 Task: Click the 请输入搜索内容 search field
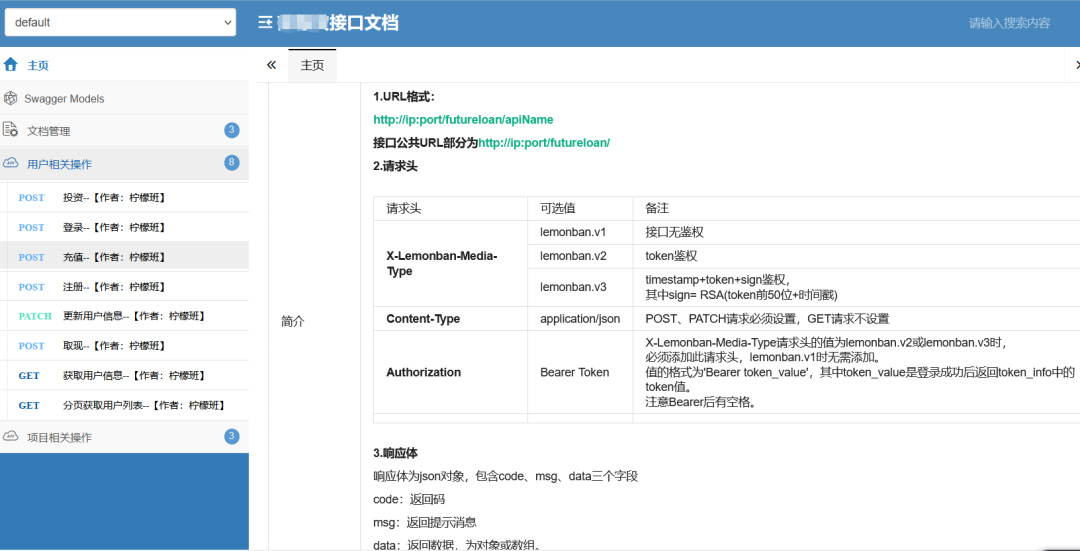[x=1009, y=23]
